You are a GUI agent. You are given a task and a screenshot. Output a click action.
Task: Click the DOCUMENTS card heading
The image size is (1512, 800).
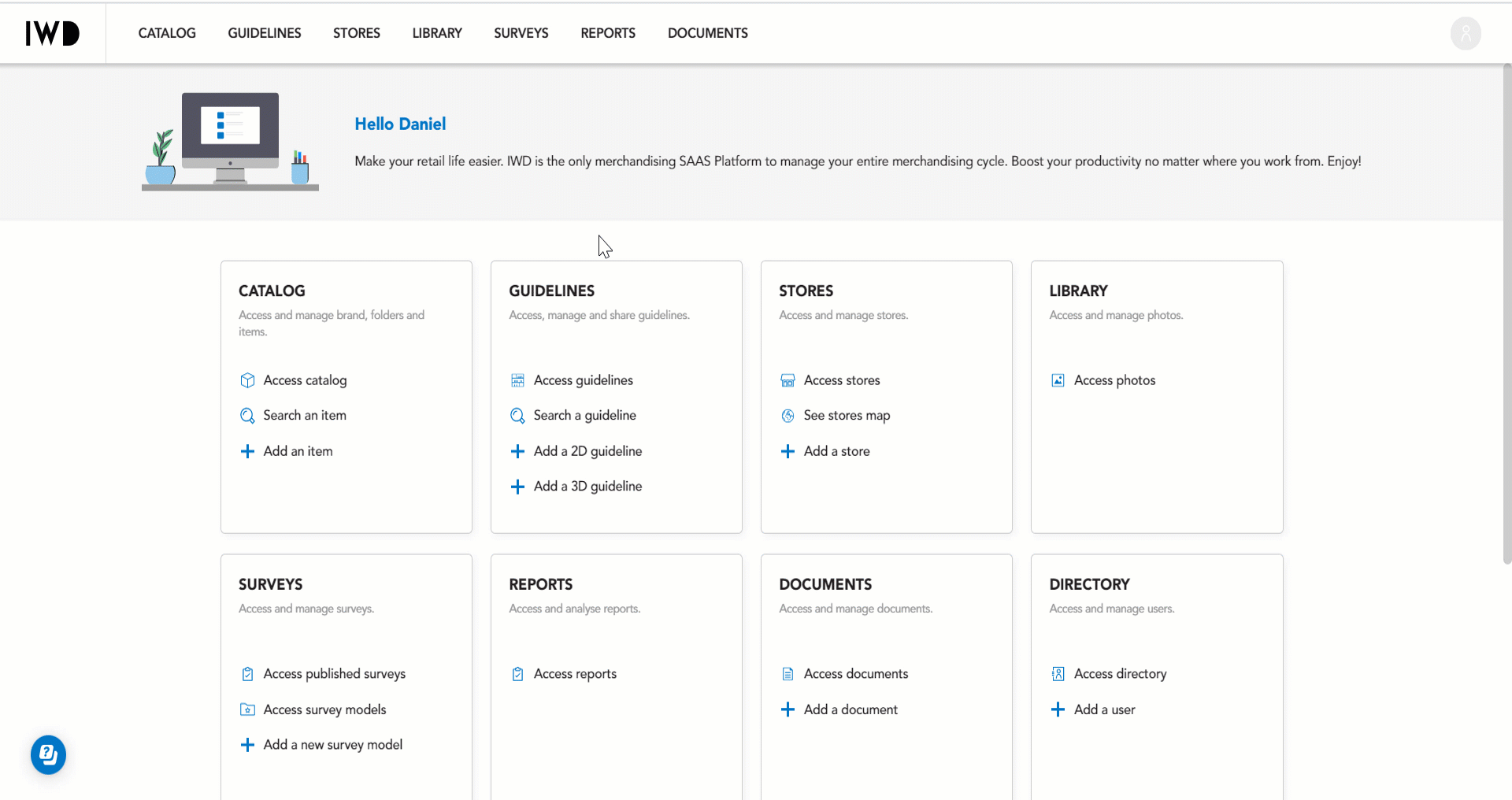coord(825,585)
